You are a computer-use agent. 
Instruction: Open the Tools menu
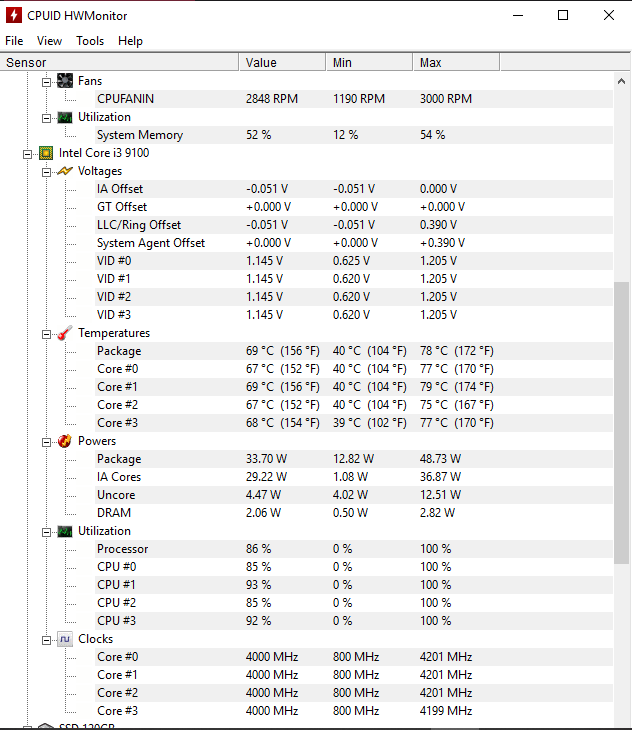point(90,41)
